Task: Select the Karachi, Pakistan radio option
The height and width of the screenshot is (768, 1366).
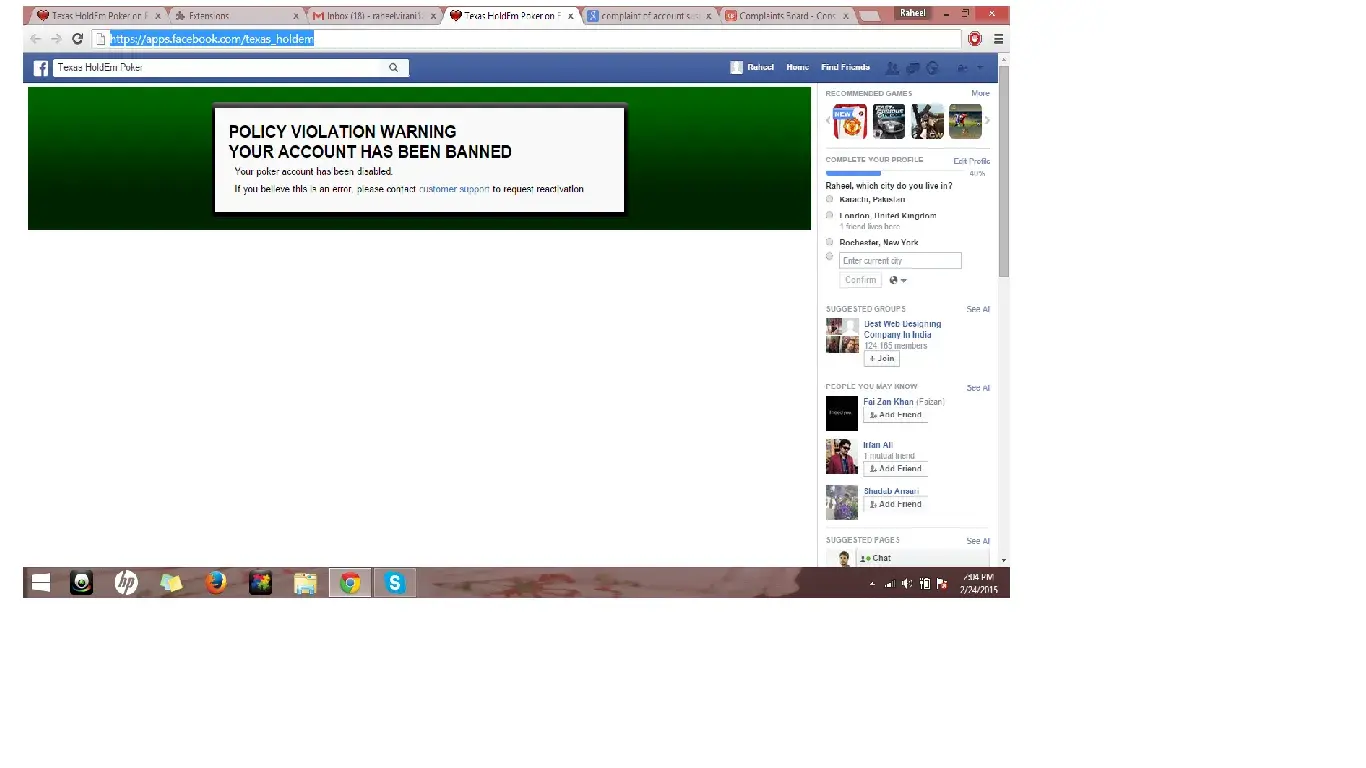Action: pos(829,199)
